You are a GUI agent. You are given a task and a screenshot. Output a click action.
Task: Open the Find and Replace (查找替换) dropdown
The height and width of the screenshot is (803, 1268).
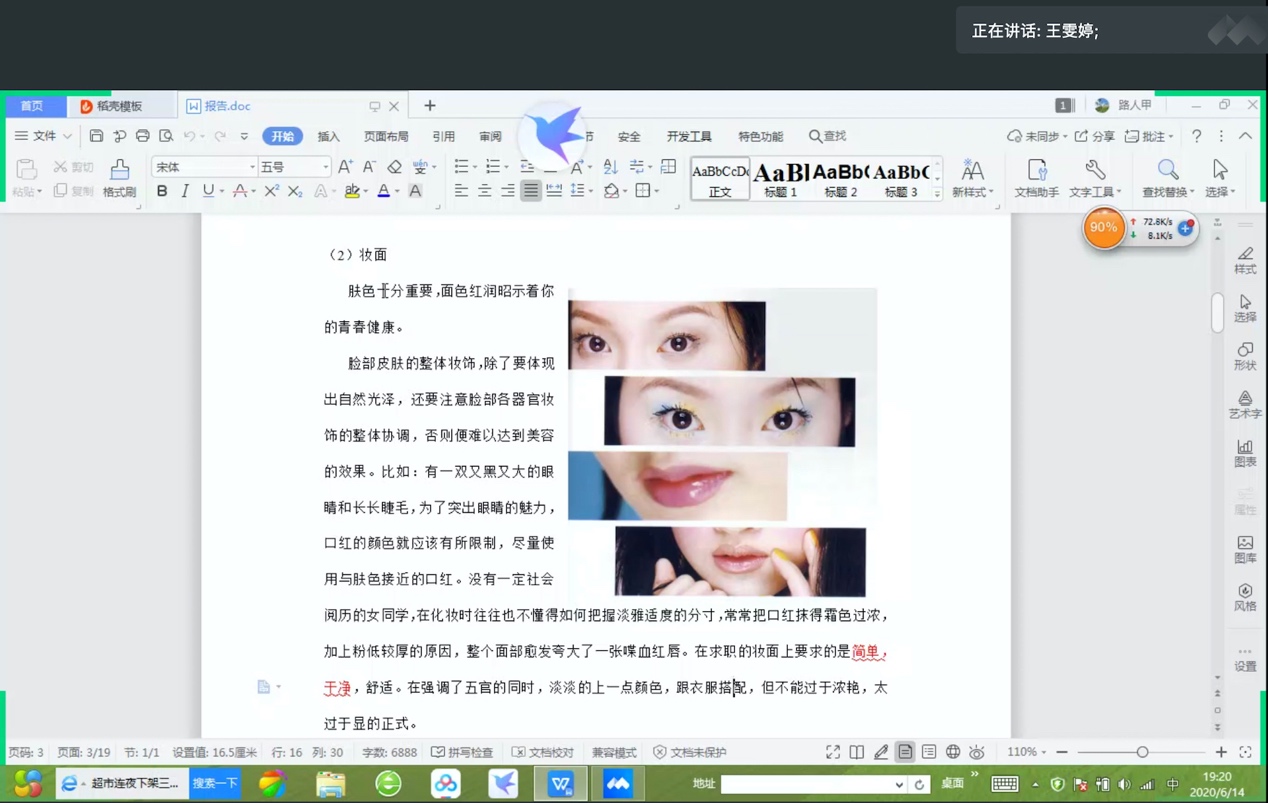1166,178
